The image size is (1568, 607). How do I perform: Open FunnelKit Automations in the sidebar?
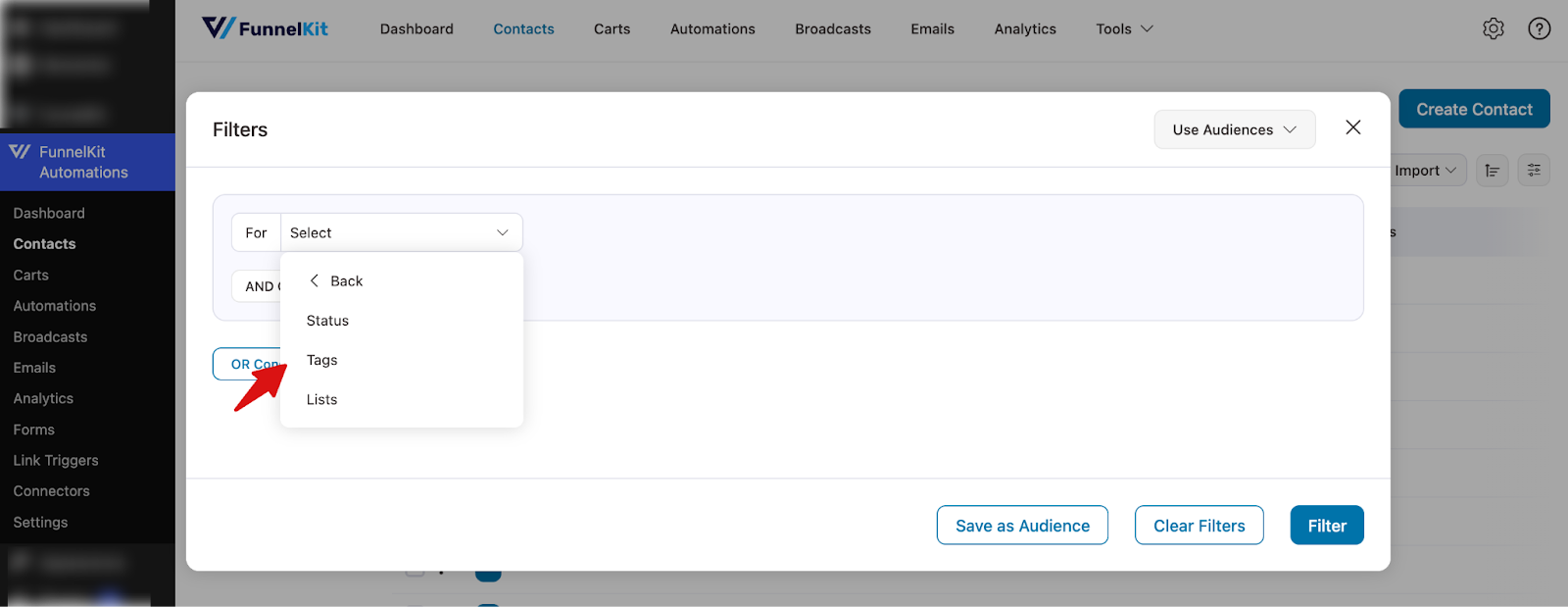pyautogui.click(x=87, y=162)
